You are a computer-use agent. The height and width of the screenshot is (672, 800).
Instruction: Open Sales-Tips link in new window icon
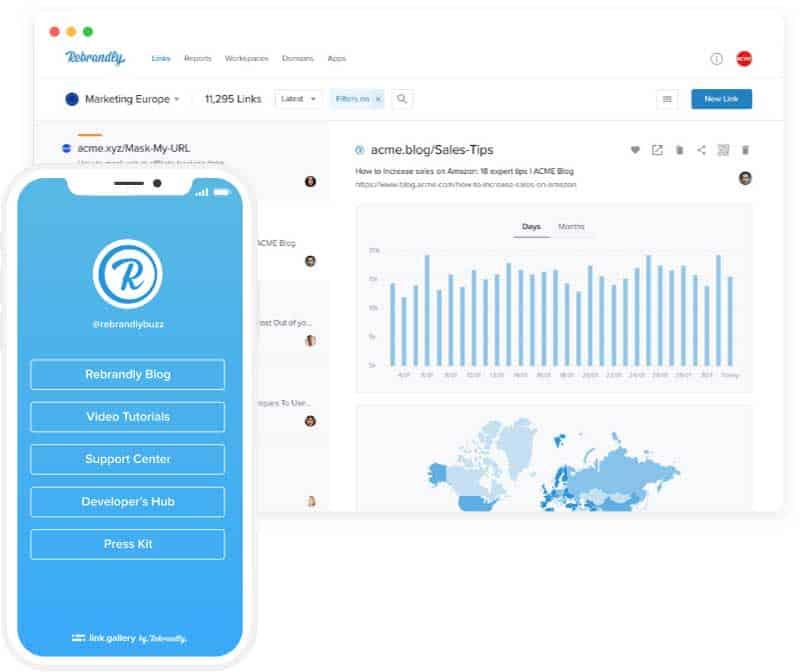click(x=657, y=150)
